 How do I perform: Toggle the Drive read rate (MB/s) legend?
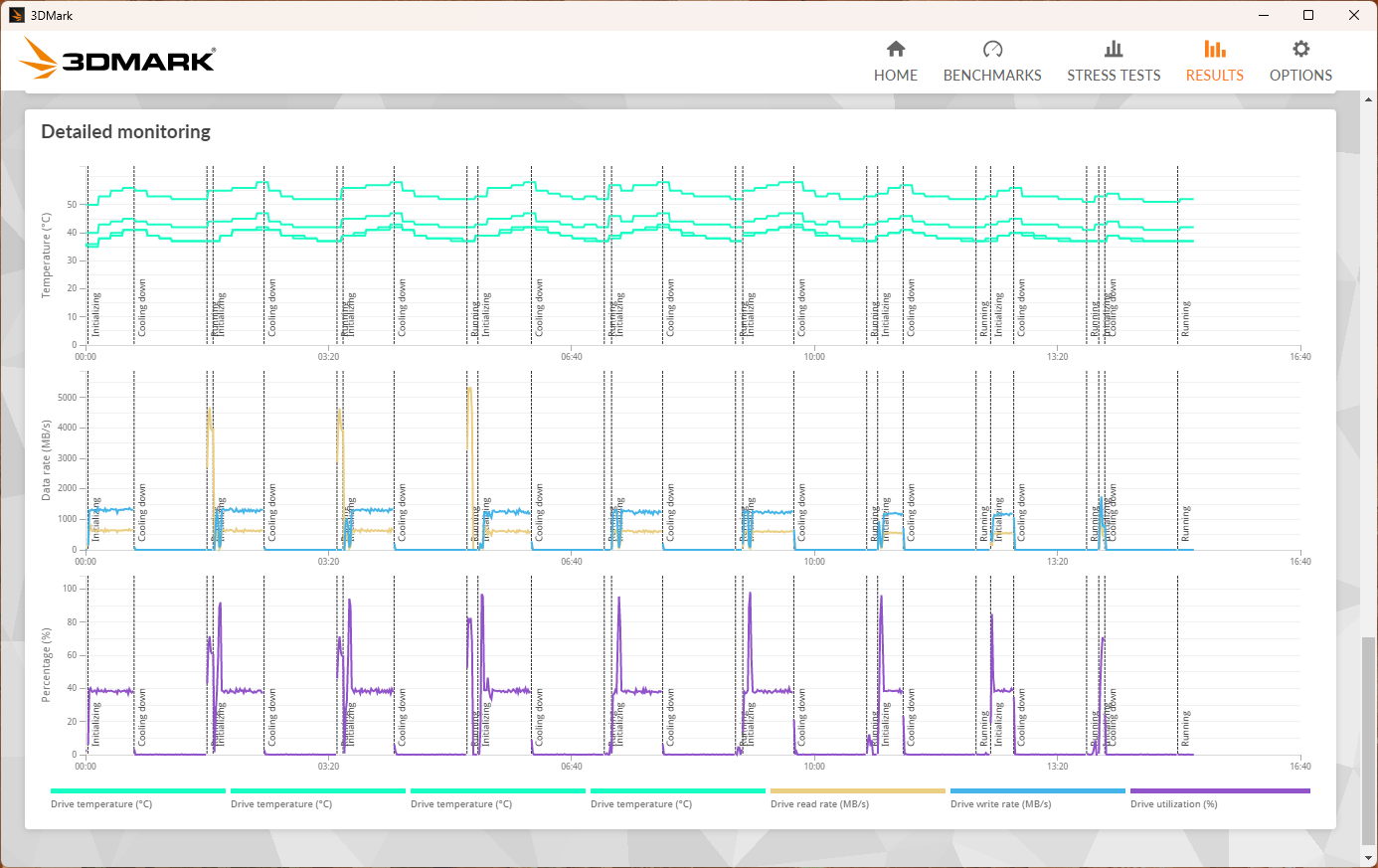819,804
